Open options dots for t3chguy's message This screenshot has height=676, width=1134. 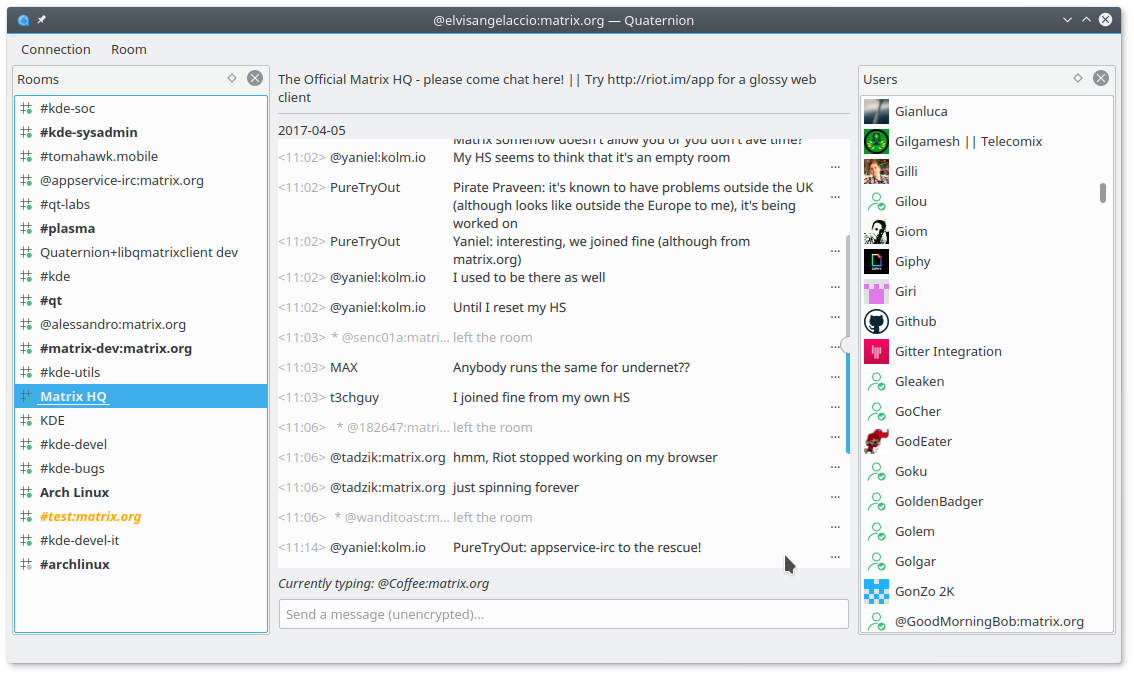[835, 408]
